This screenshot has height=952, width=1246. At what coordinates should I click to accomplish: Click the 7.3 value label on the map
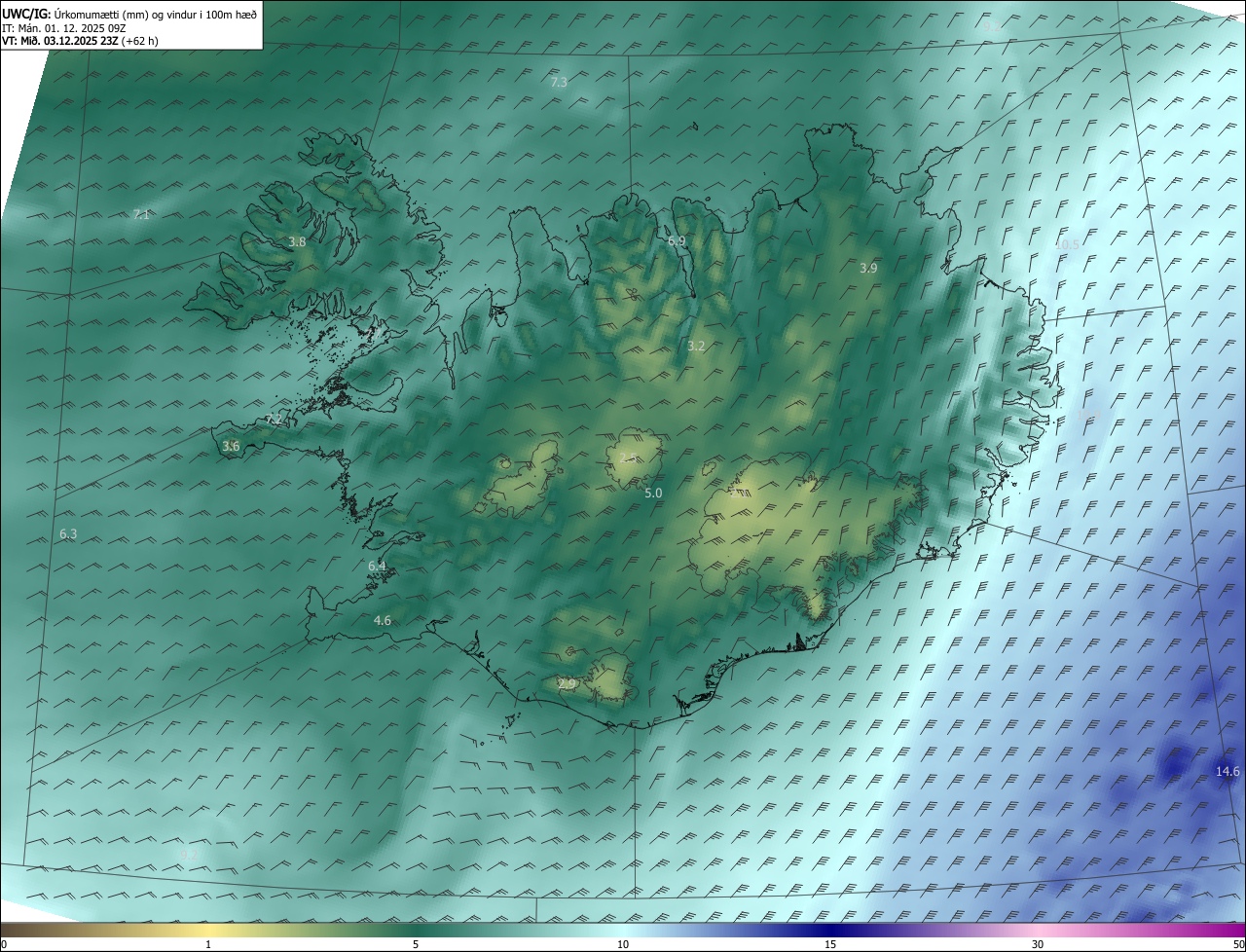tap(559, 83)
